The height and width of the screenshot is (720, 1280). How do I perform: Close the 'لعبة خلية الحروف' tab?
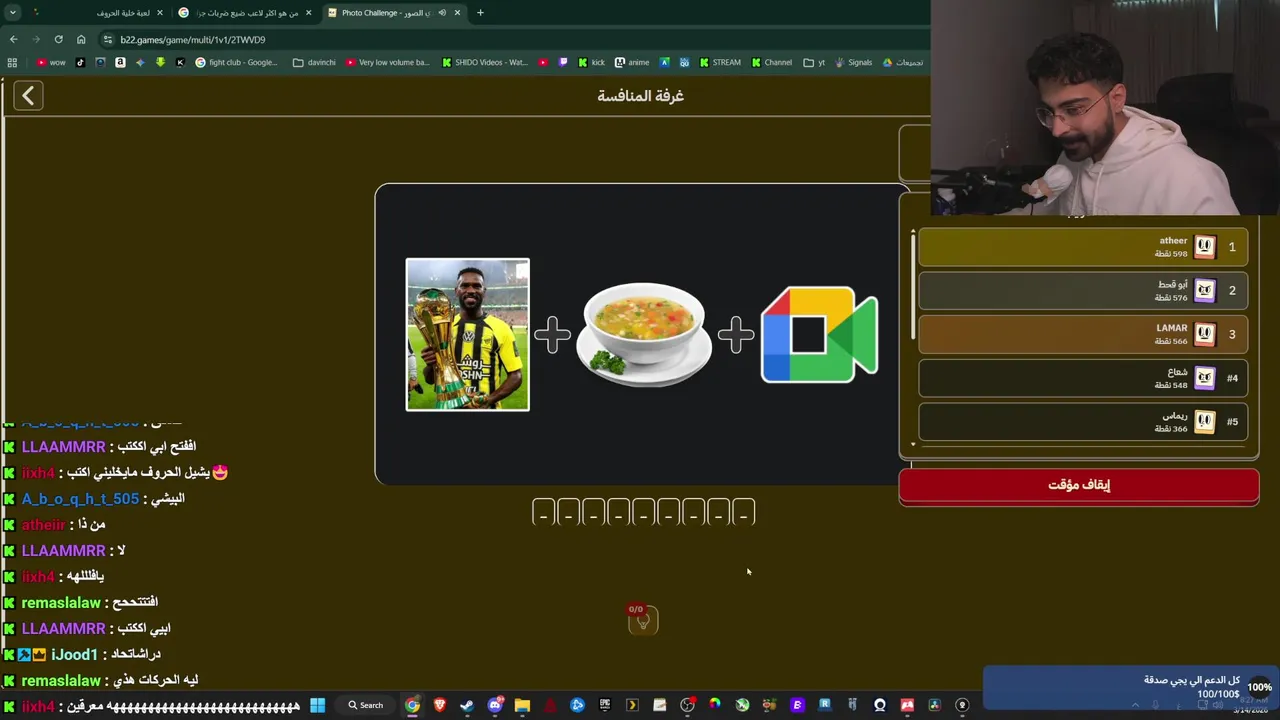click(x=159, y=13)
